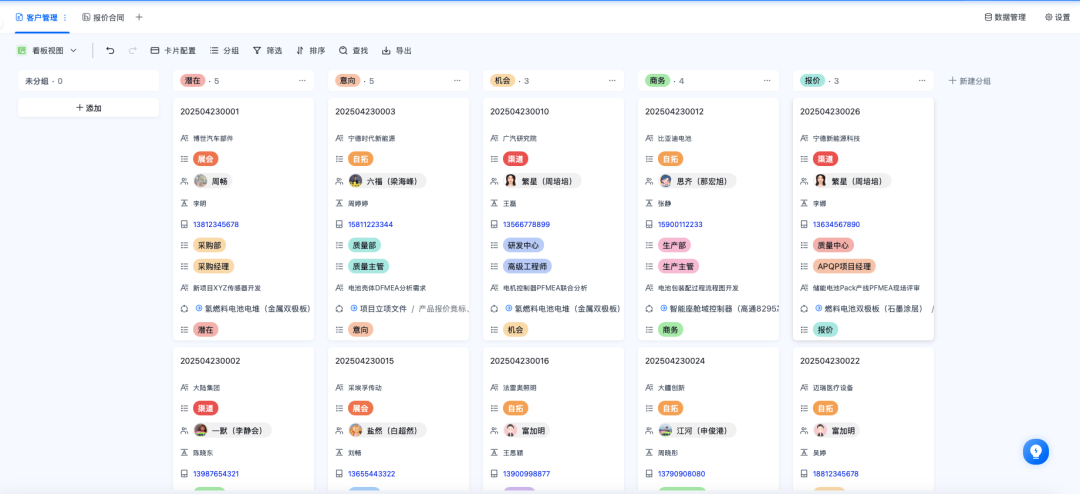
Task: Click phone number link 13812345678
Action: click(216, 224)
